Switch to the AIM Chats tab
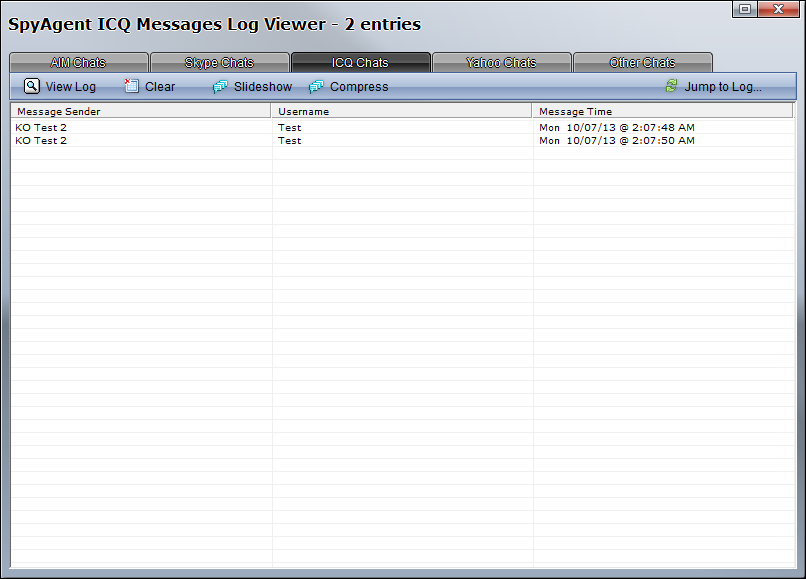 78,63
